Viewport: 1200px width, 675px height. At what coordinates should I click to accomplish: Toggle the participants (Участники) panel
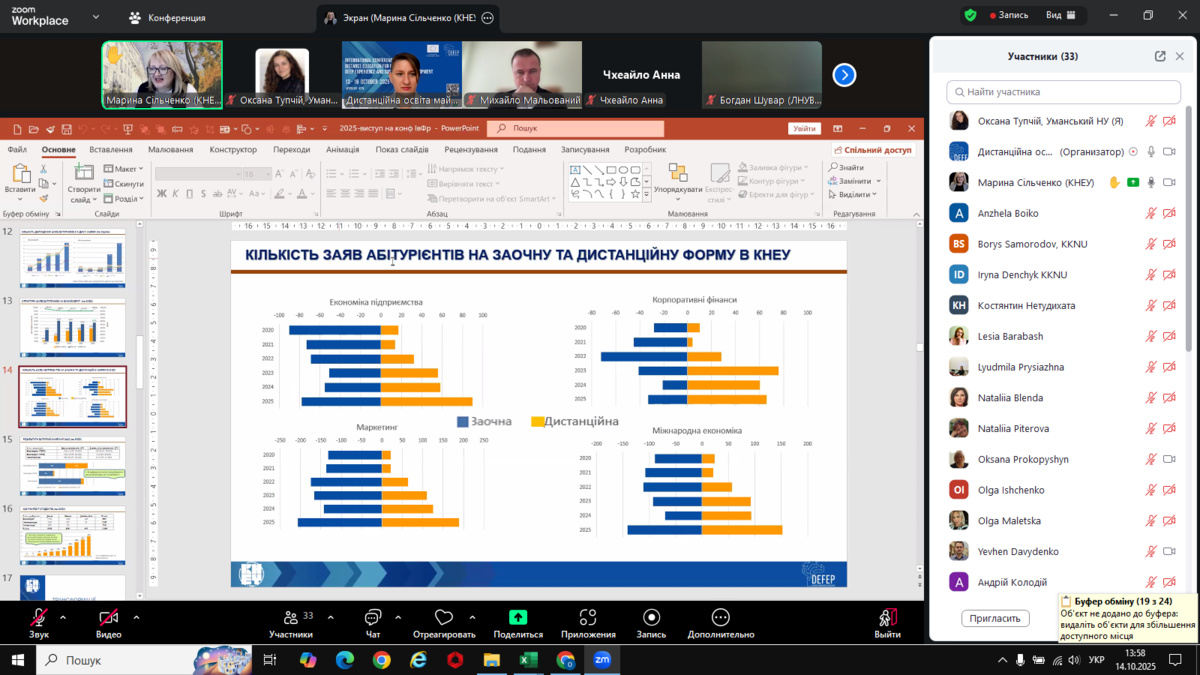tap(291, 618)
